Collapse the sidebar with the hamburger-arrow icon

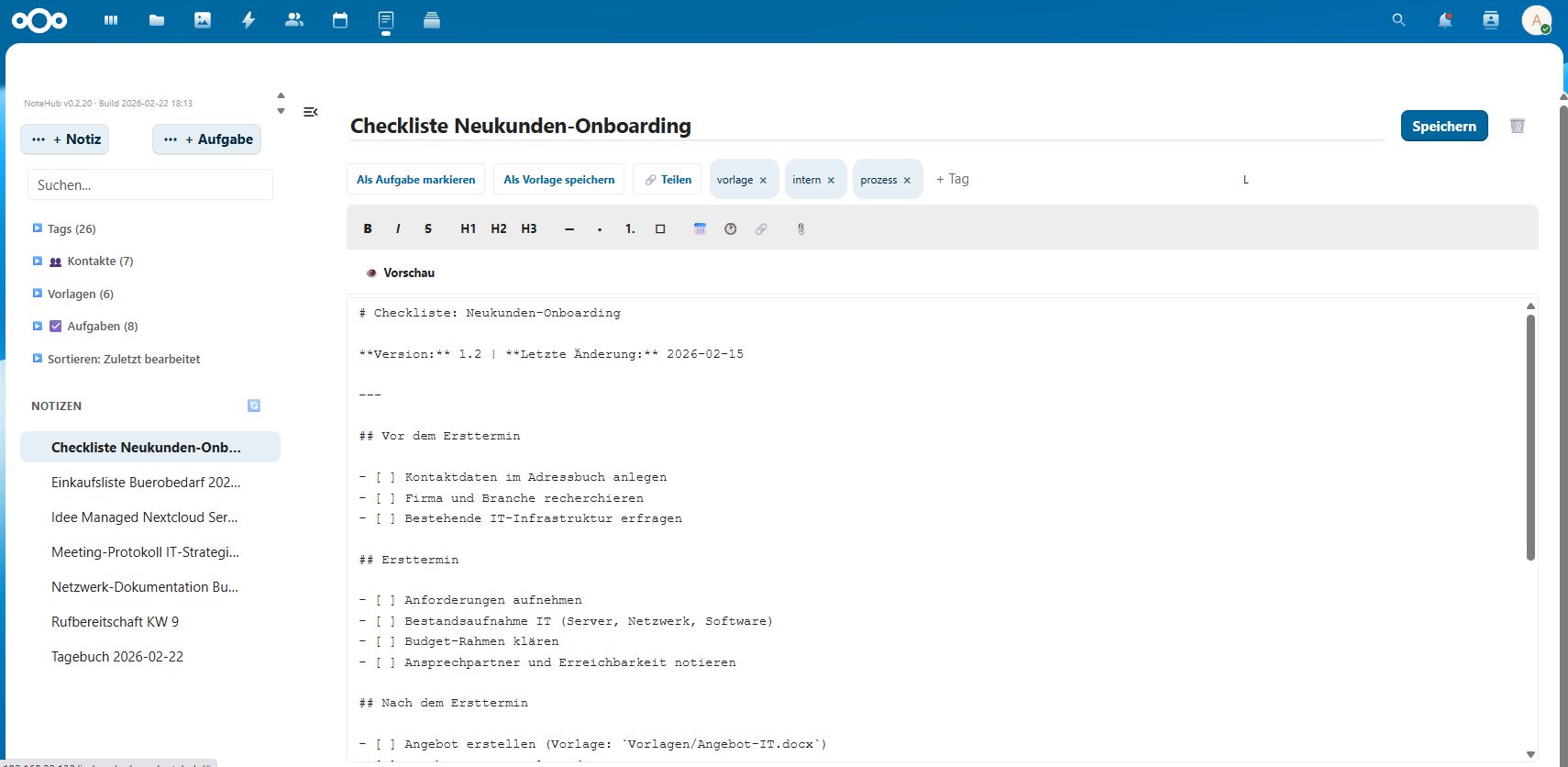[311, 112]
